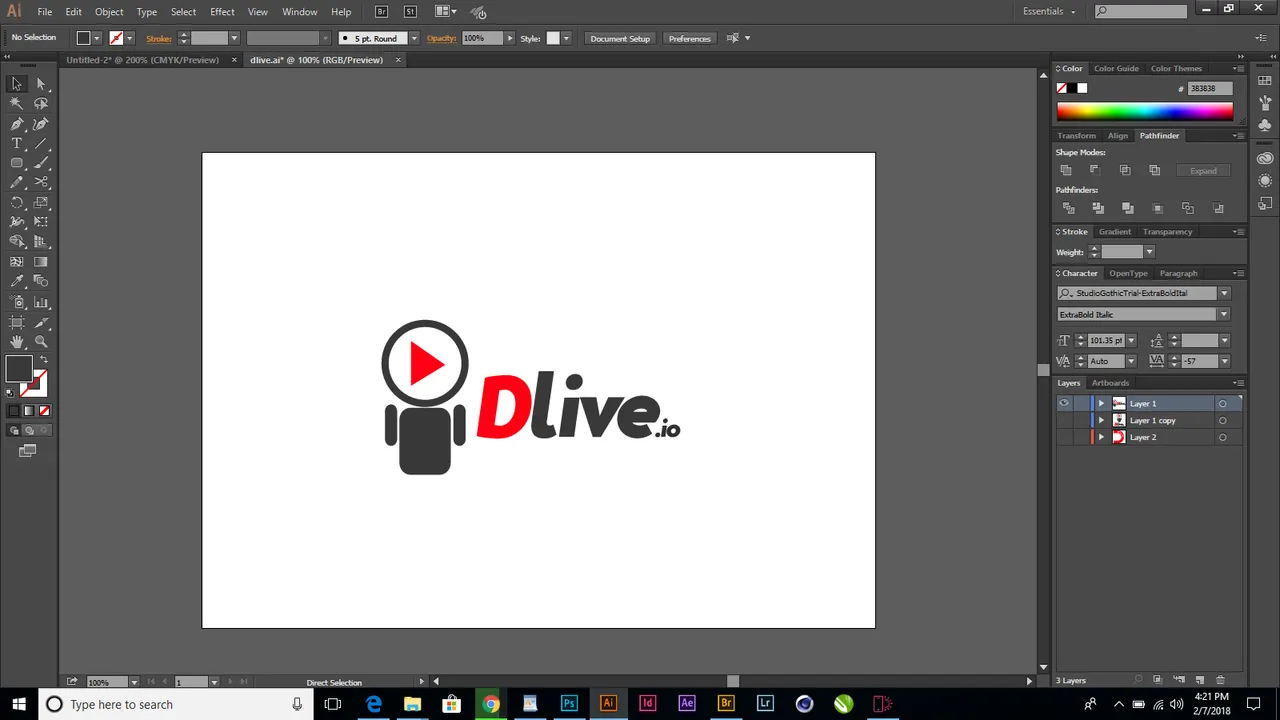Click the hex color value field
The width and height of the screenshot is (1280, 720).
(x=1210, y=88)
